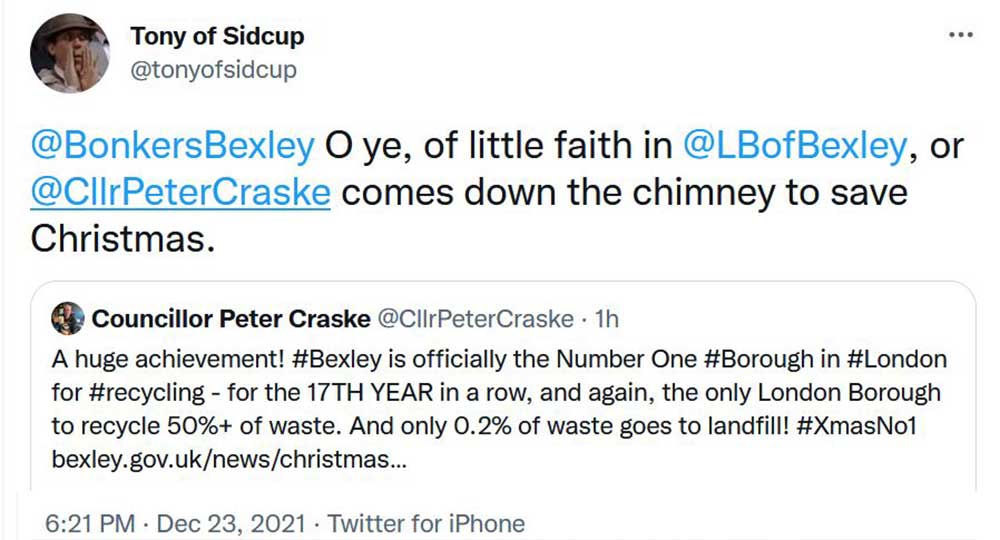The height and width of the screenshot is (540, 1000).
Task: Click the grey @CllrPeterCraske handle in quoted tweet header
Action: pos(474,319)
